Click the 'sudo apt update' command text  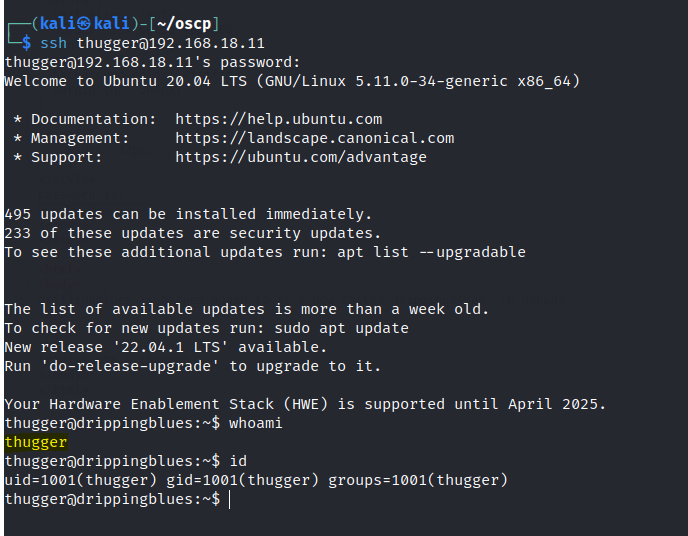coord(341,328)
